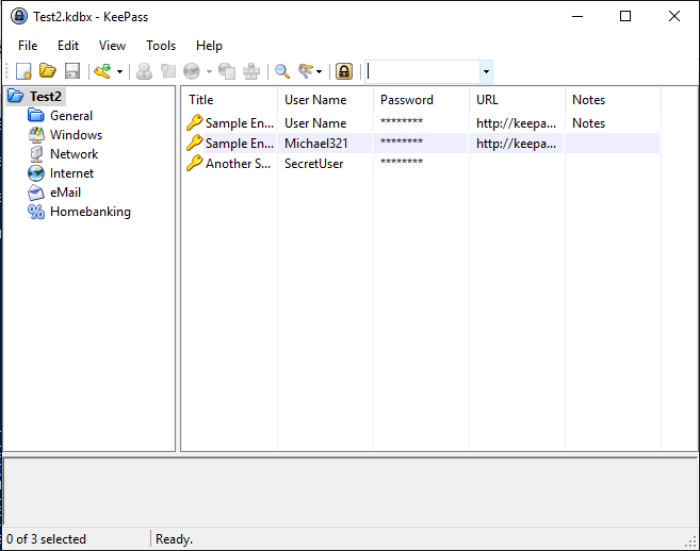Viewport: 700px width, 551px height.
Task: Sort entries by the User Name column header
Action: 315,100
